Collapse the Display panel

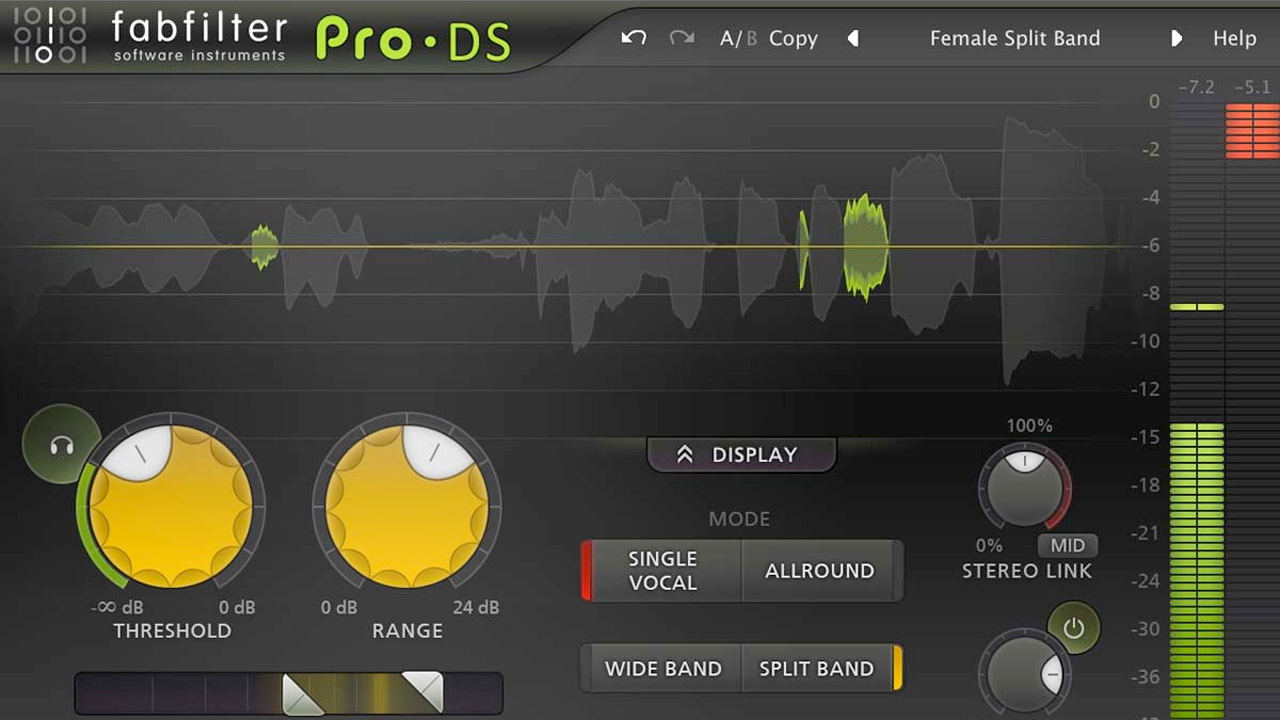pyautogui.click(x=741, y=454)
